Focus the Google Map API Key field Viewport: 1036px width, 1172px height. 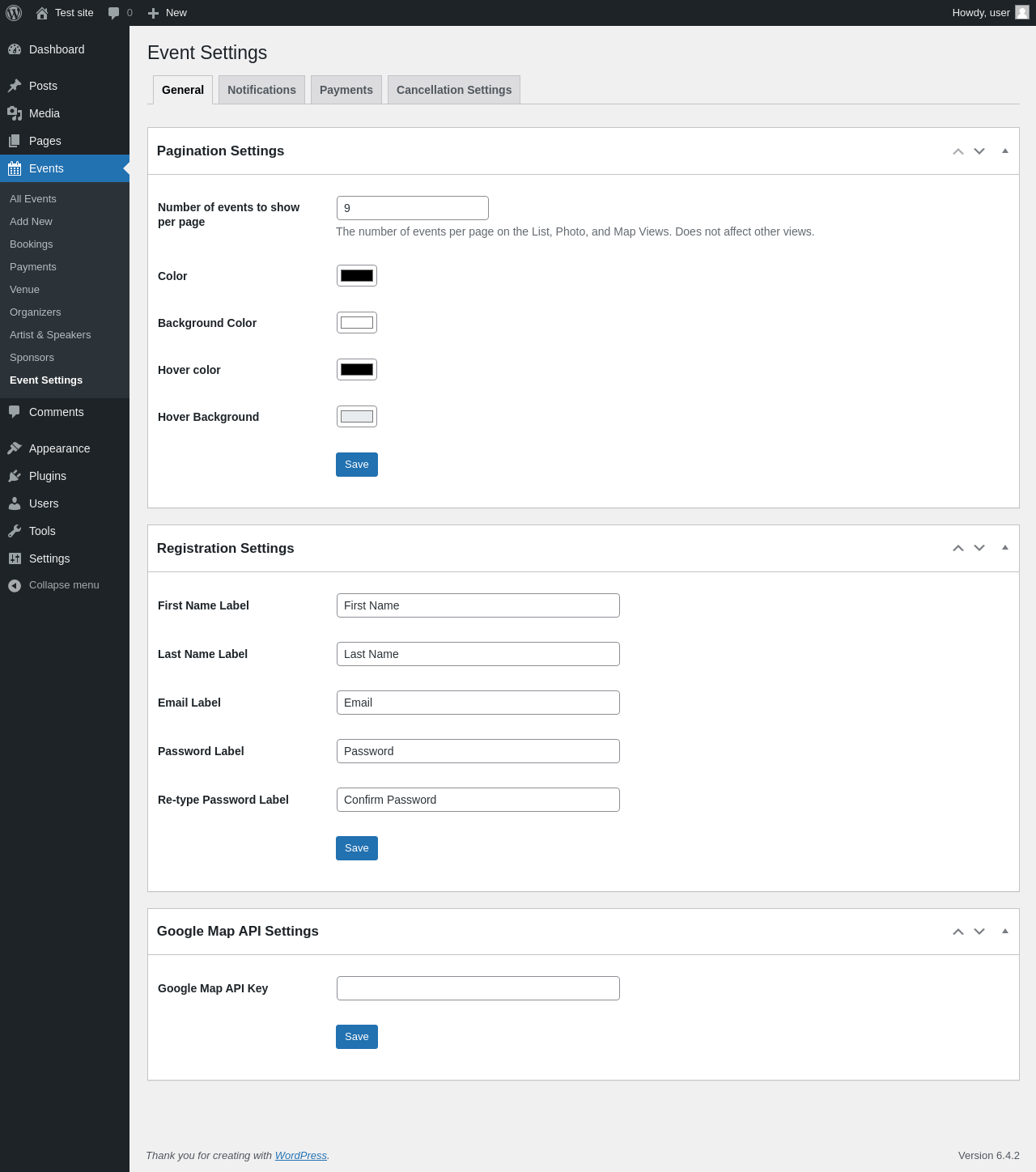pos(478,988)
